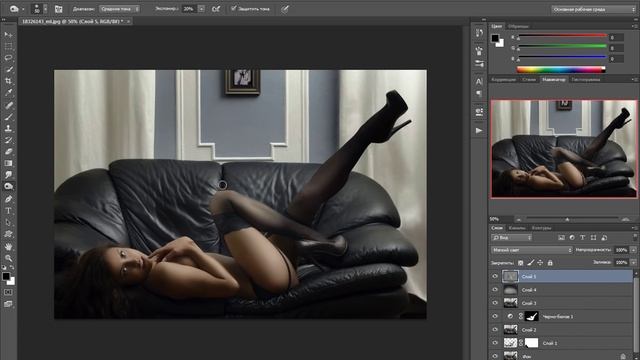Open the layer filter kind dropdown
This screenshot has height=360, width=640.
[511, 238]
